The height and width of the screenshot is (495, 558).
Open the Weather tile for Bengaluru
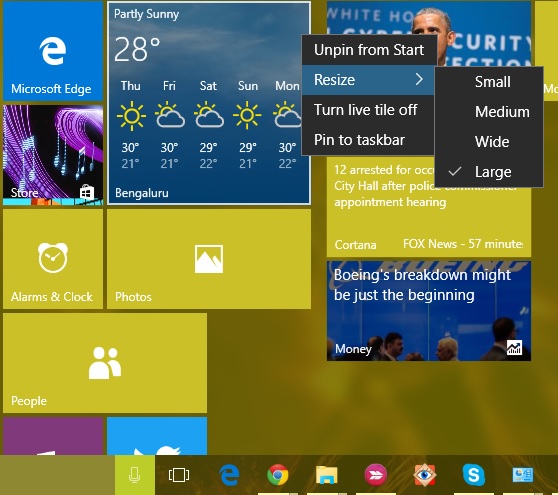pos(209,103)
